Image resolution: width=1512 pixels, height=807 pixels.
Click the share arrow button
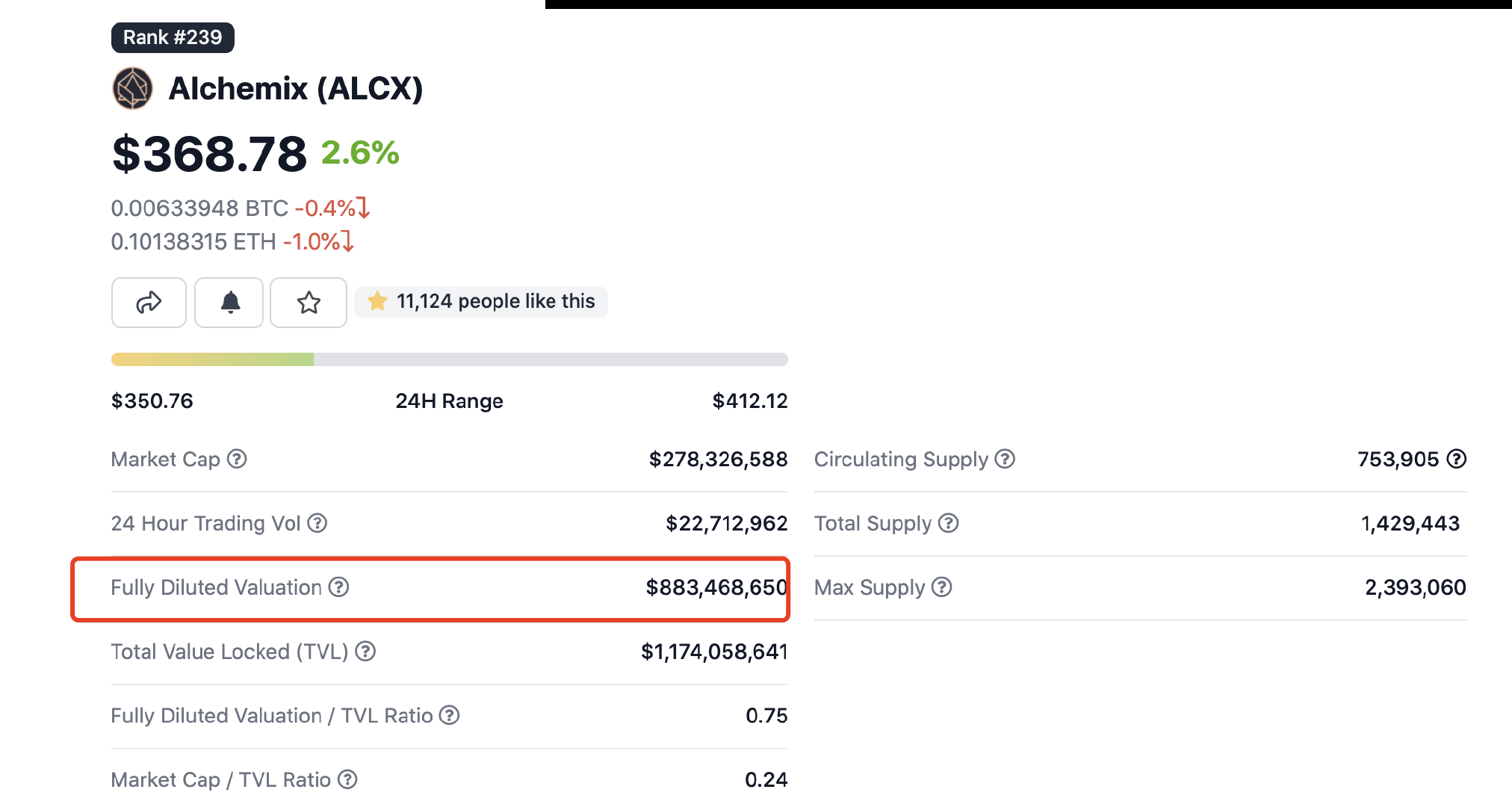point(149,303)
